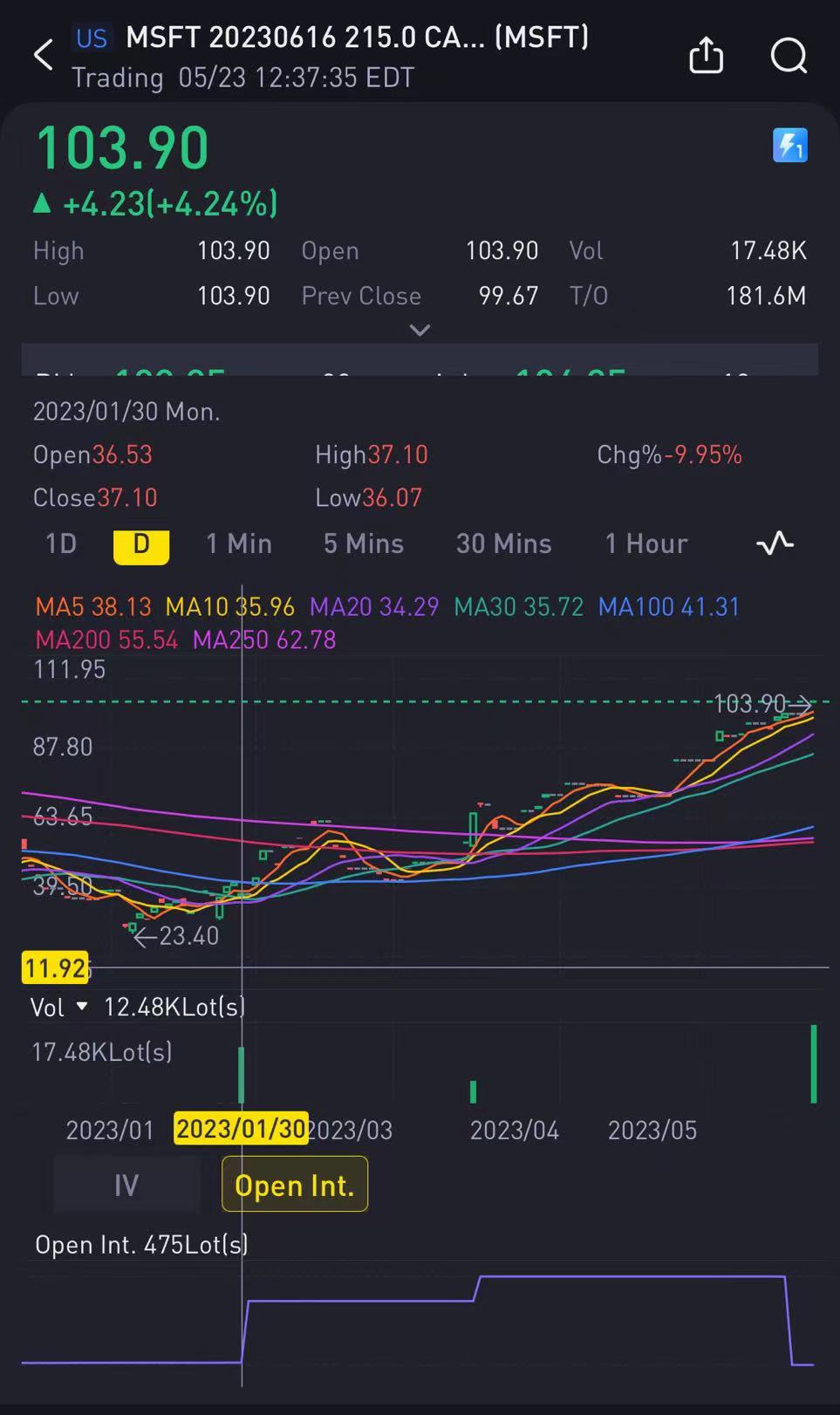Tap the yellow 11.92 crosshair price label
The height and width of the screenshot is (1415, 840).
[55, 967]
